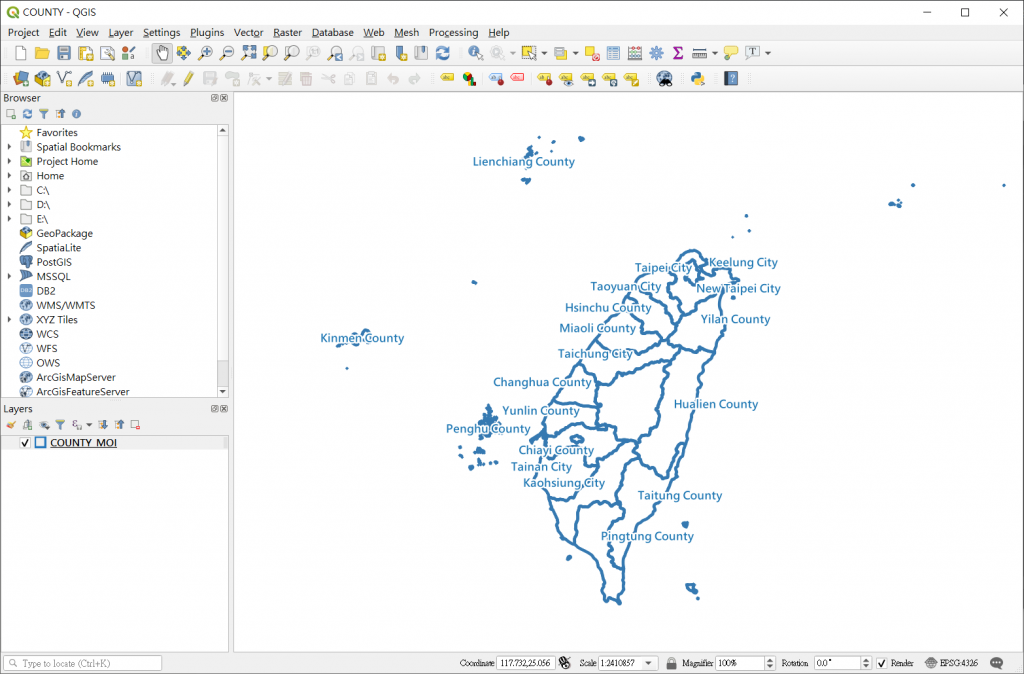Select the Zoom In tool
Image resolution: width=1024 pixels, height=674 pixels.
(205, 54)
